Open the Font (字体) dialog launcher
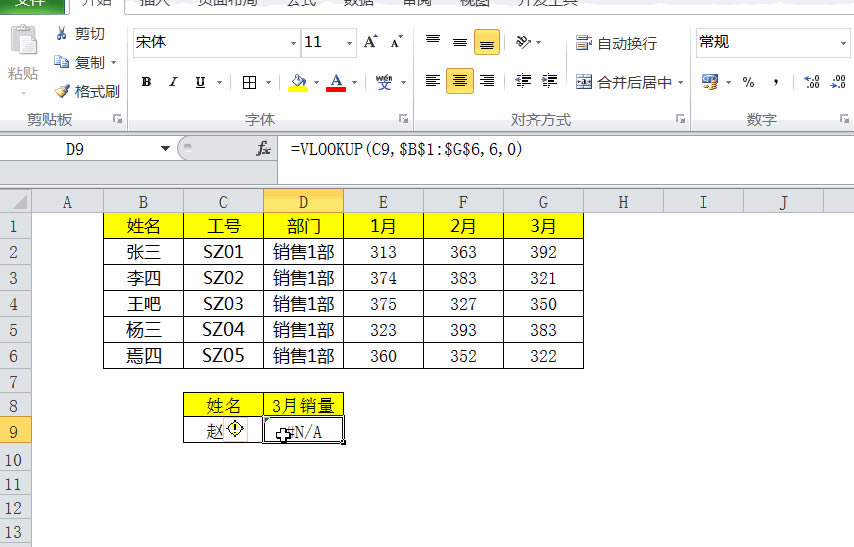This screenshot has height=547, width=854. click(404, 119)
